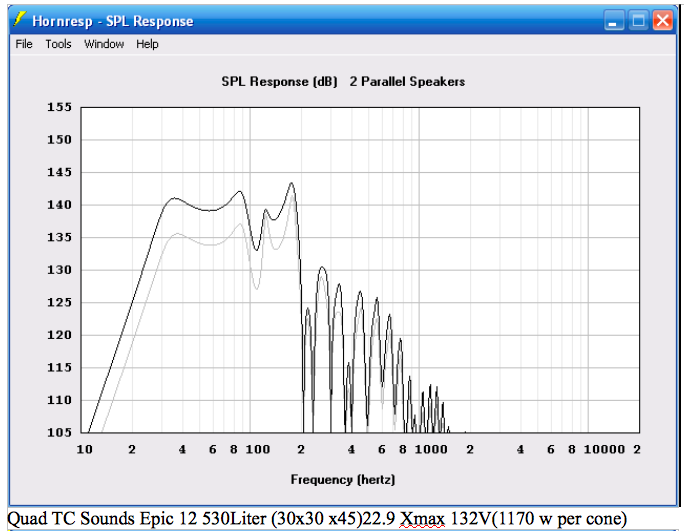Click the 1000 Hz x-axis label
This screenshot has width=684, height=531.
[431, 449]
